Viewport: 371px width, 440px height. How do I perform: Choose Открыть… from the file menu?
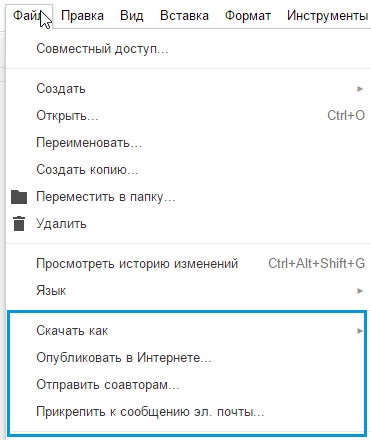pos(188,116)
